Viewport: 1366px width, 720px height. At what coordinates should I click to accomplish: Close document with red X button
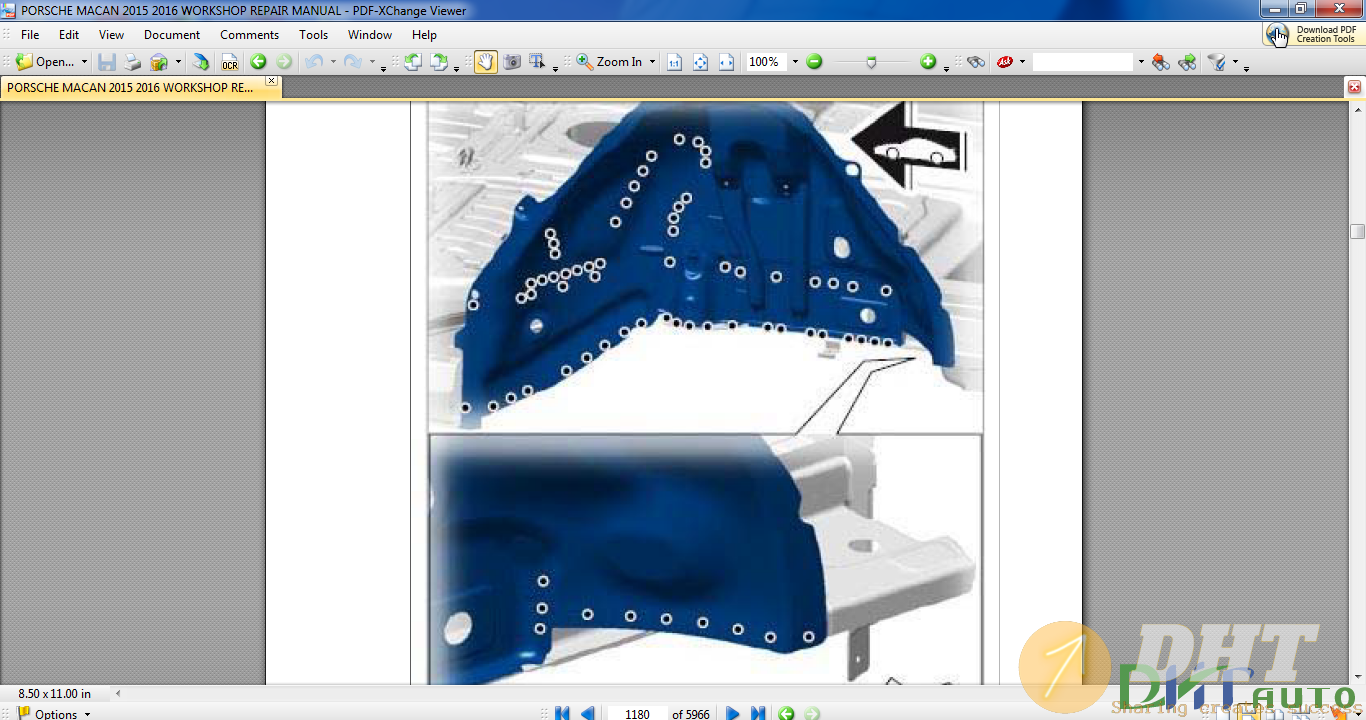(x=1355, y=87)
